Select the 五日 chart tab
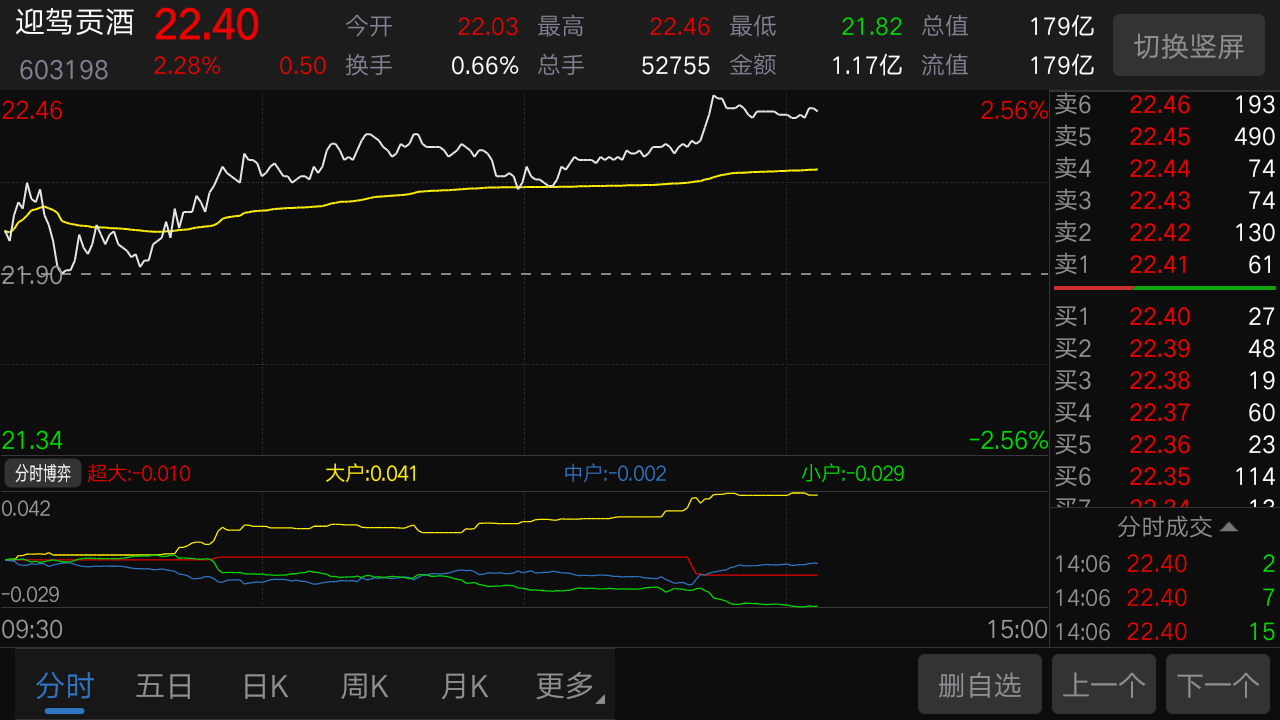The image size is (1280, 720). [164, 686]
